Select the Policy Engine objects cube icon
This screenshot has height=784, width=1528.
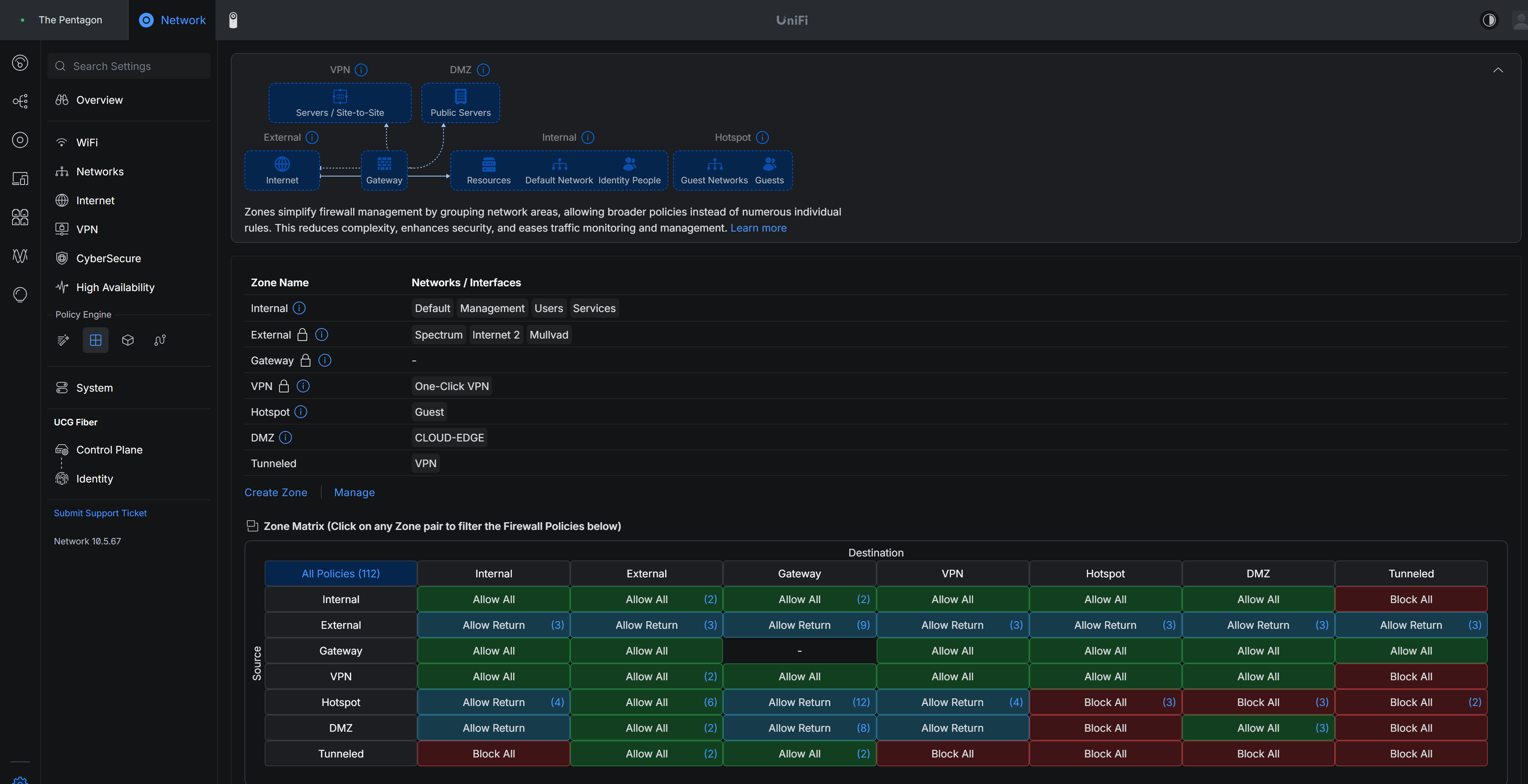127,340
